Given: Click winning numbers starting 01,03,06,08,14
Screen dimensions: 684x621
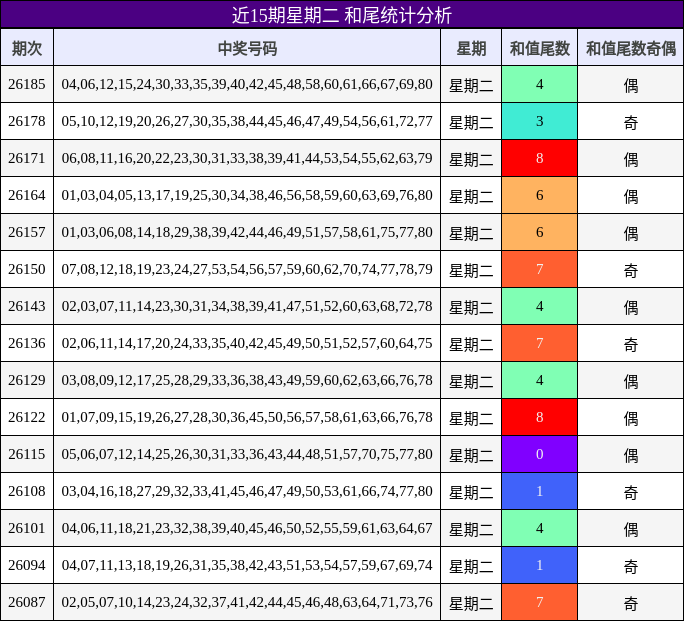Looking at the screenshot, I should coord(247,232).
